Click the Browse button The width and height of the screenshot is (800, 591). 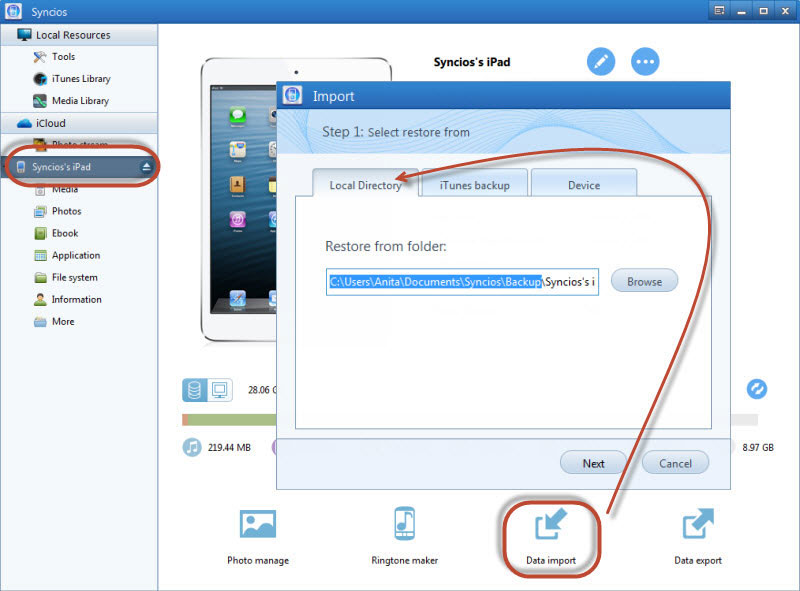pos(644,281)
